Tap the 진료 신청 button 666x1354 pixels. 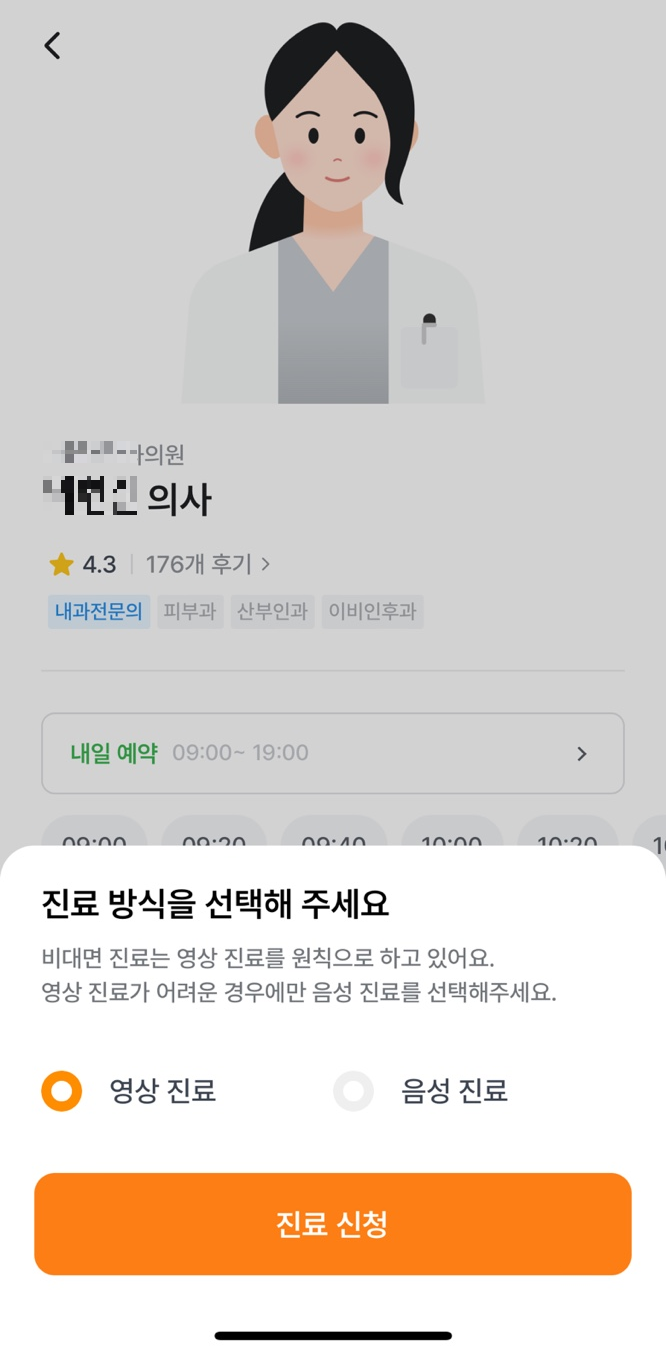(x=333, y=1223)
